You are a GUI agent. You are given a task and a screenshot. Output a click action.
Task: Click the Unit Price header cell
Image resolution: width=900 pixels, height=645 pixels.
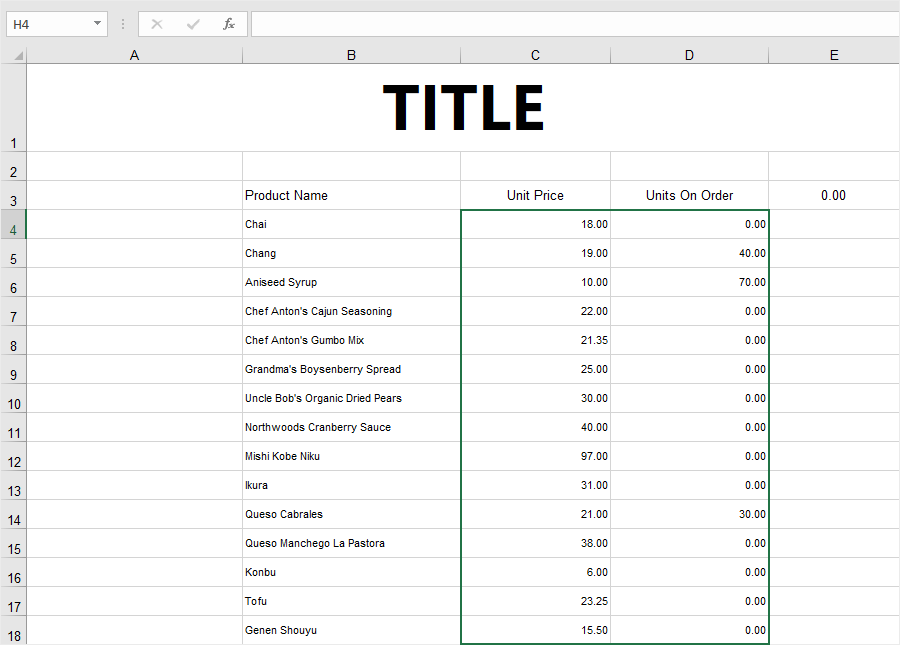535,195
